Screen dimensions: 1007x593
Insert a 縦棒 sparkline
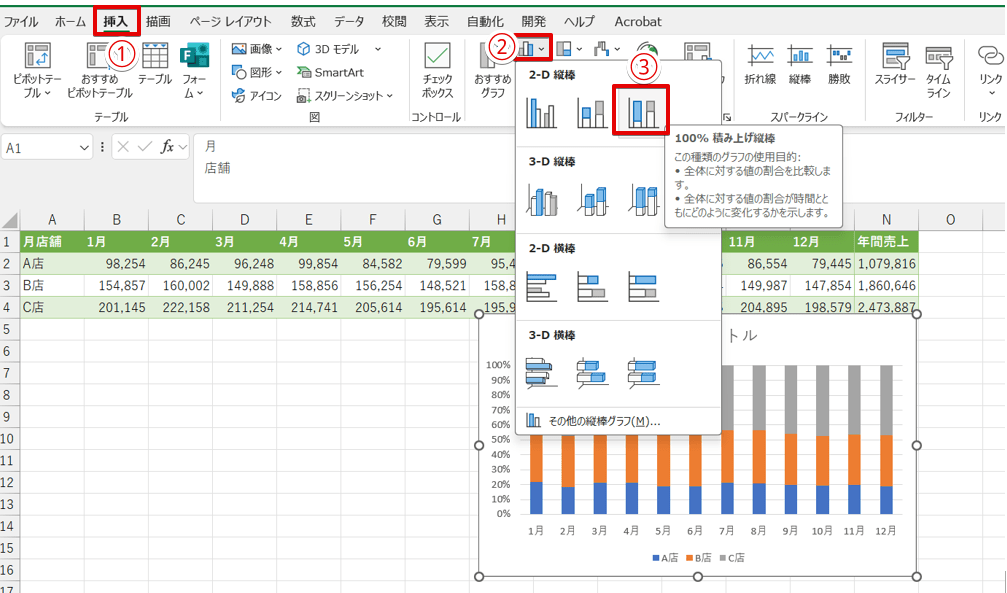click(800, 64)
